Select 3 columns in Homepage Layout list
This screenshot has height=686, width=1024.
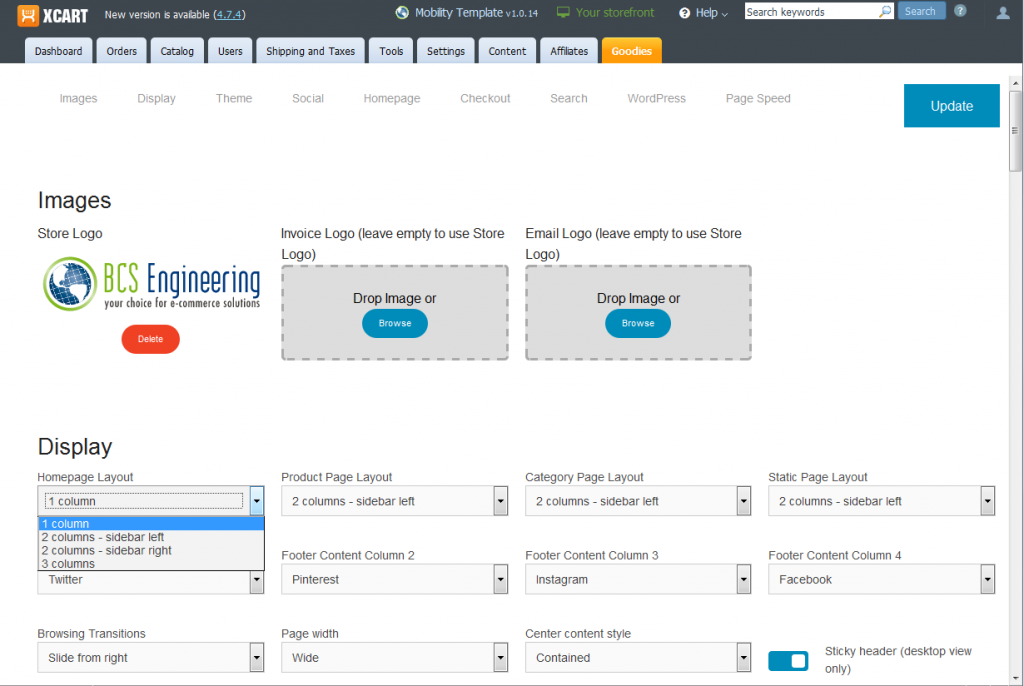pyautogui.click(x=70, y=563)
